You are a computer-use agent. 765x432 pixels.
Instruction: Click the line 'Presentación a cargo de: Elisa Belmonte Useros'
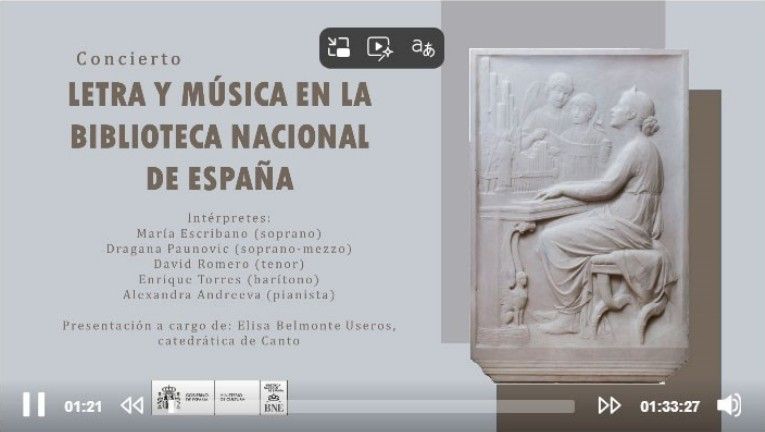(x=229, y=326)
